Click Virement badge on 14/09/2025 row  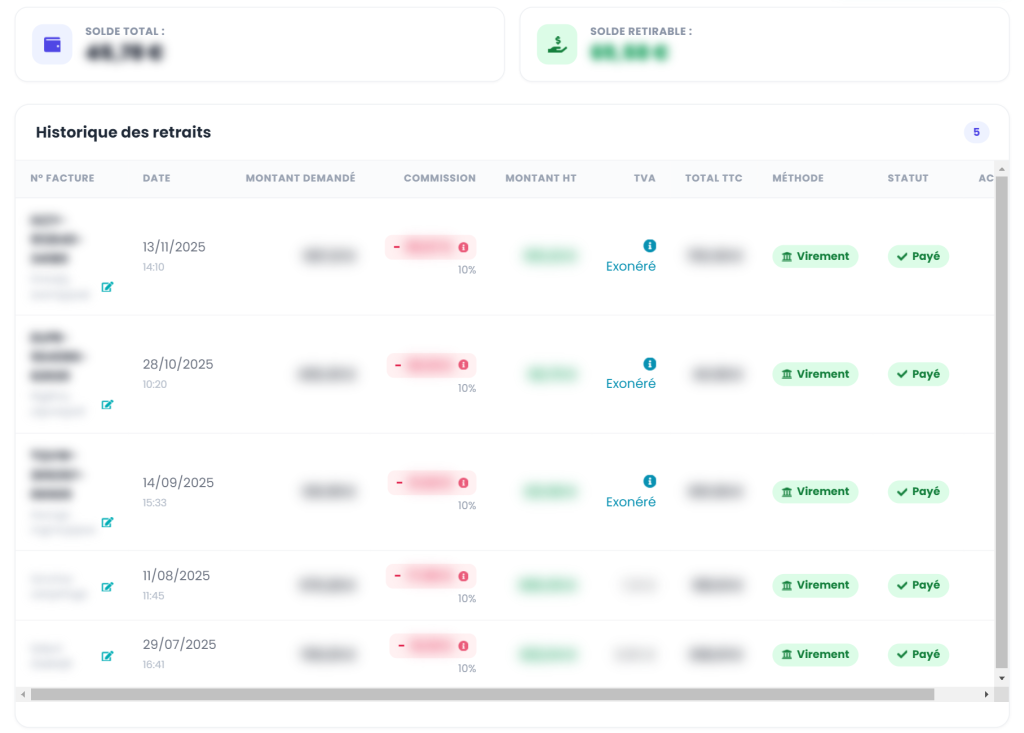click(x=815, y=491)
